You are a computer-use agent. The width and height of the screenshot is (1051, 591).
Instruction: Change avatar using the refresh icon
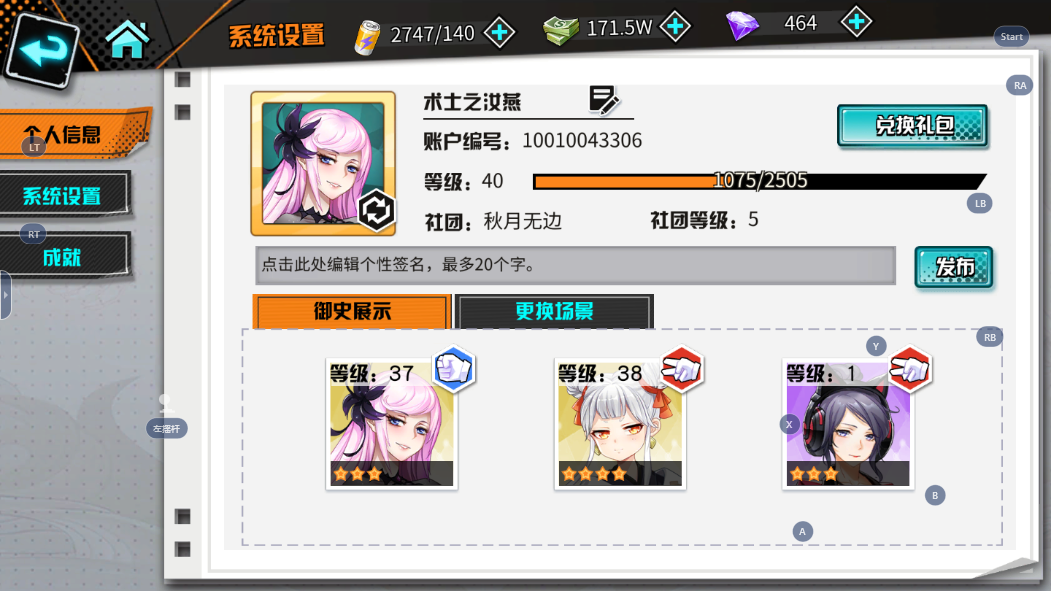tap(376, 210)
